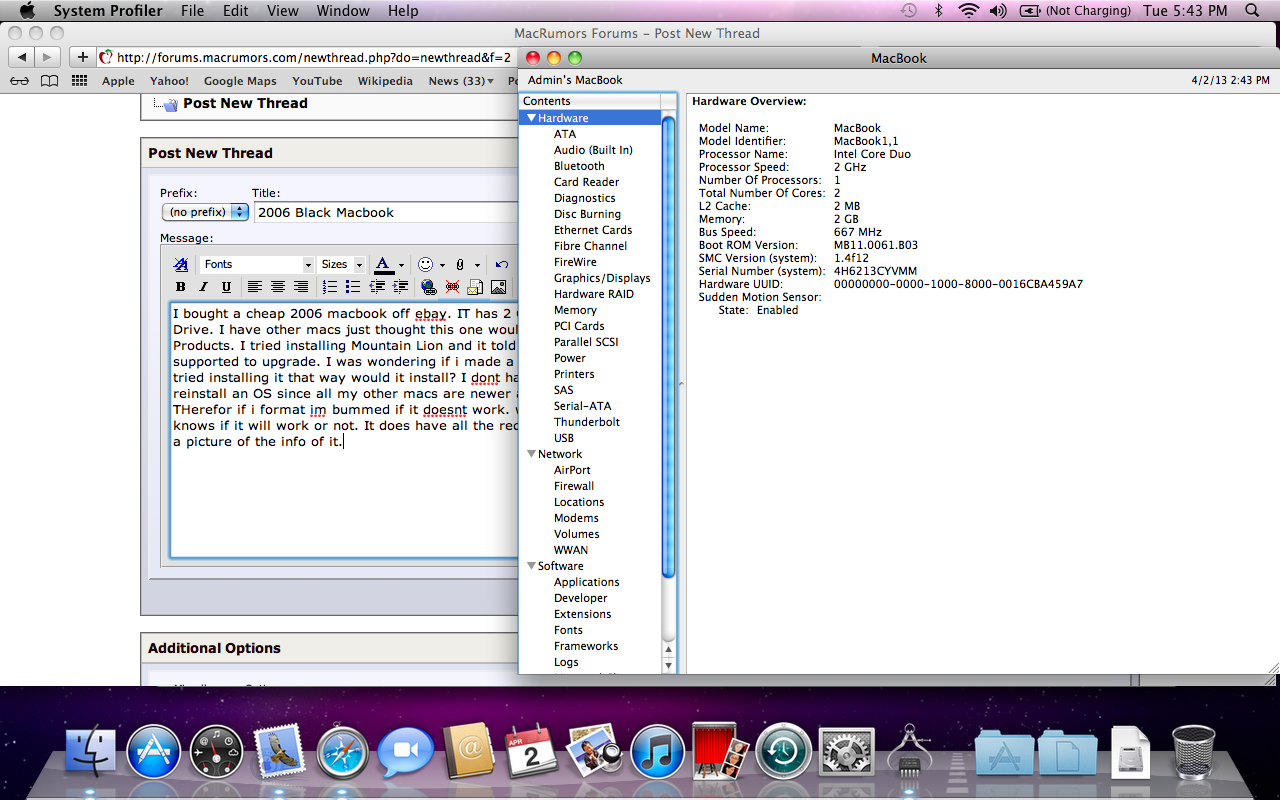Open the text color picker arrow
Viewport: 1280px width, 800px height.
click(401, 265)
